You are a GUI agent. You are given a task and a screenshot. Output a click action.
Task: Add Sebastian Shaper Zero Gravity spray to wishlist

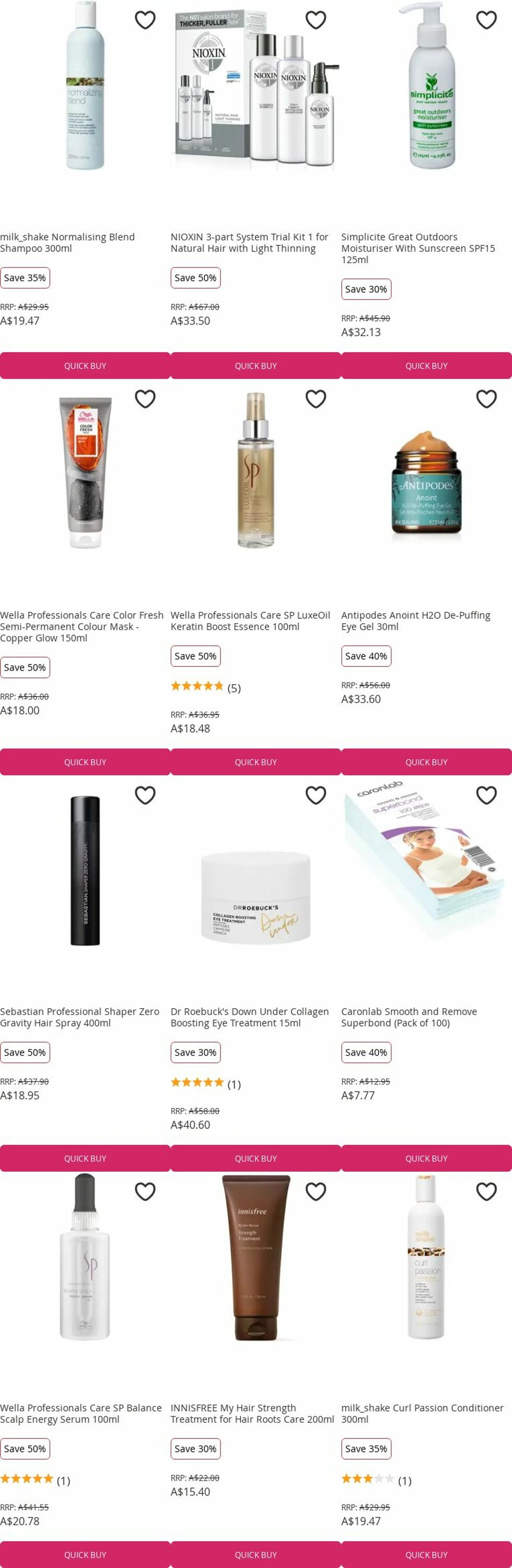click(145, 795)
